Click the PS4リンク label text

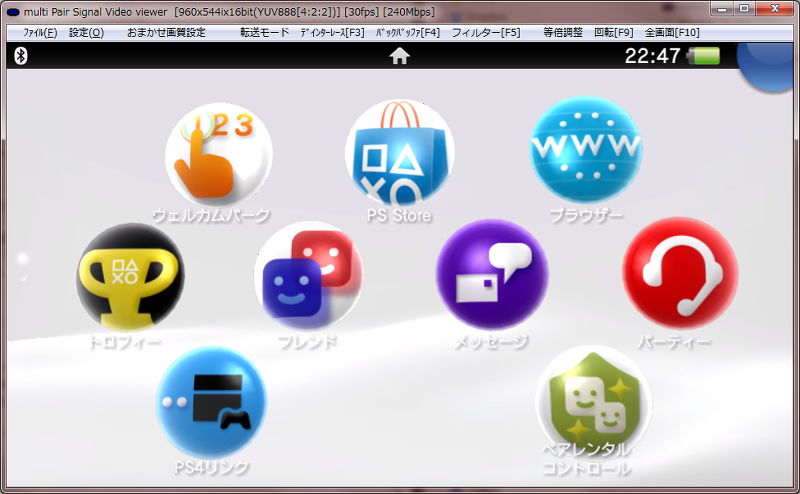tap(211, 467)
